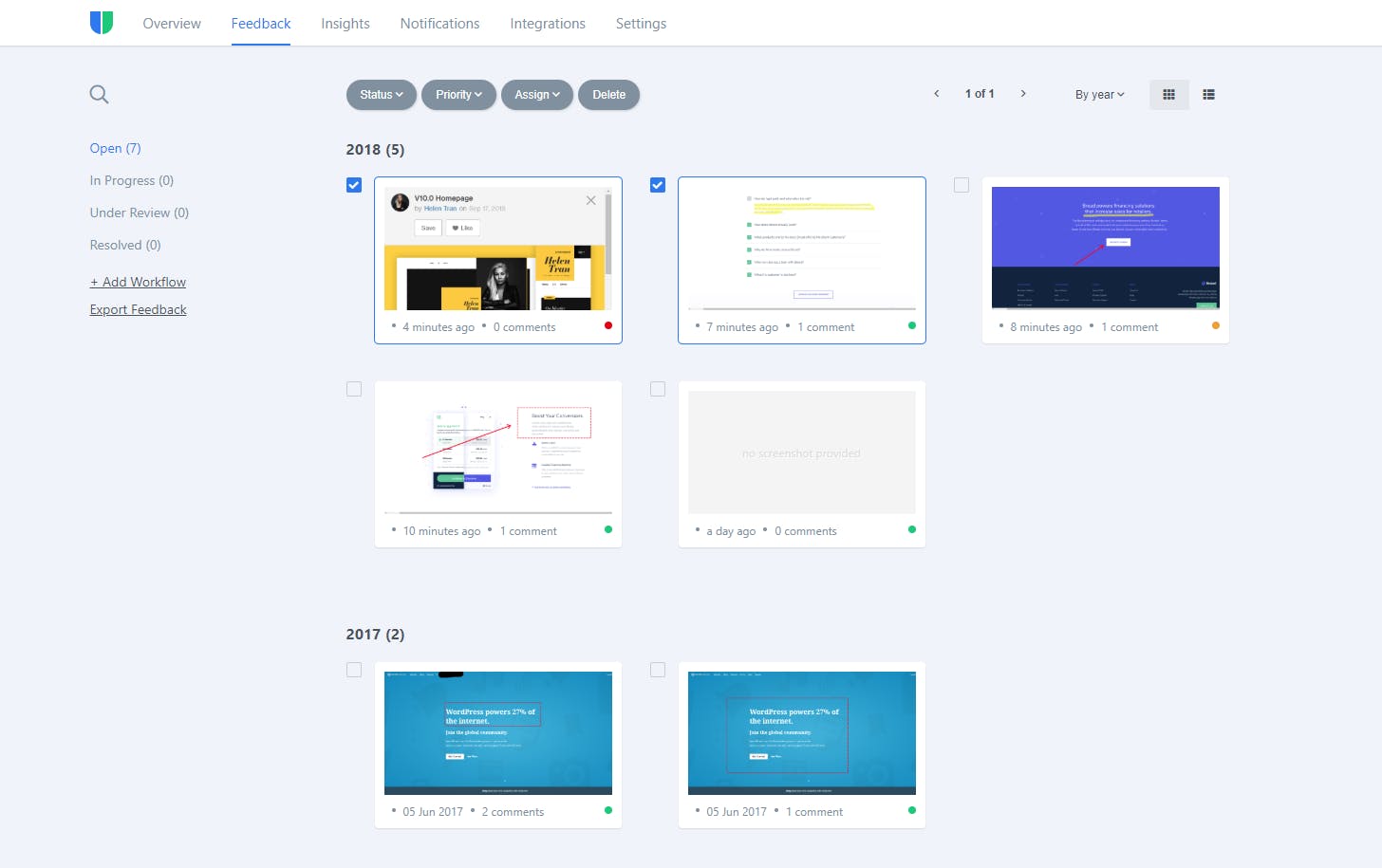The width and height of the screenshot is (1382, 868).
Task: Open the purple financing page thumbnail
Action: [1106, 249]
